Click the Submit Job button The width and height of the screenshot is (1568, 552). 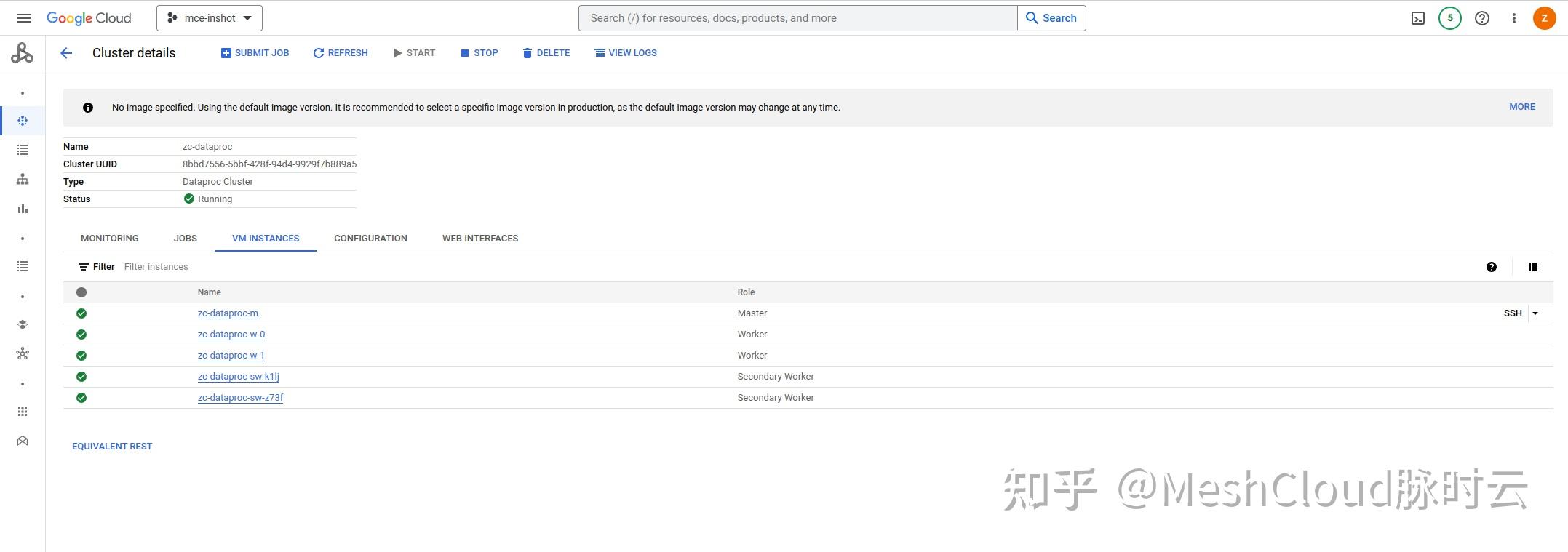(x=255, y=53)
